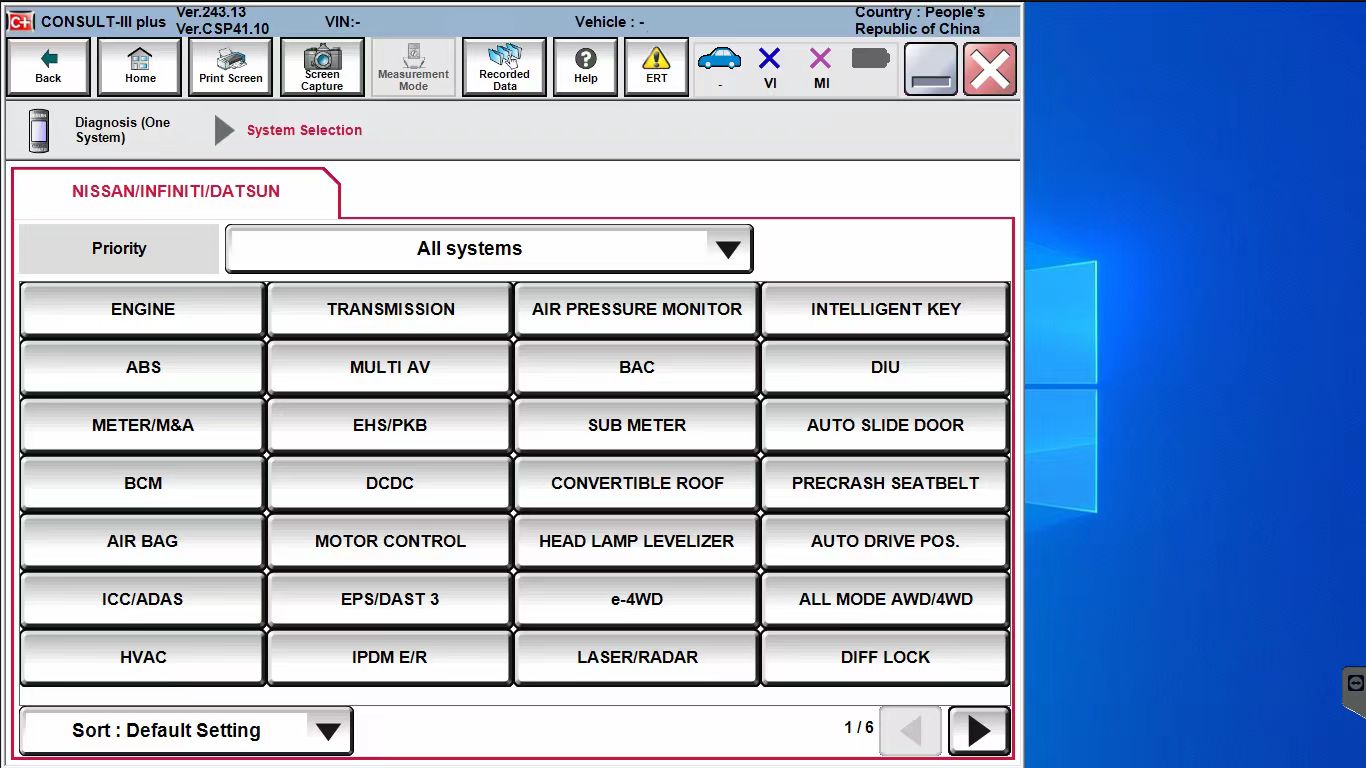Click the Ver.CSP41.10 version text
1366x768 pixels.
pyautogui.click(x=222, y=29)
